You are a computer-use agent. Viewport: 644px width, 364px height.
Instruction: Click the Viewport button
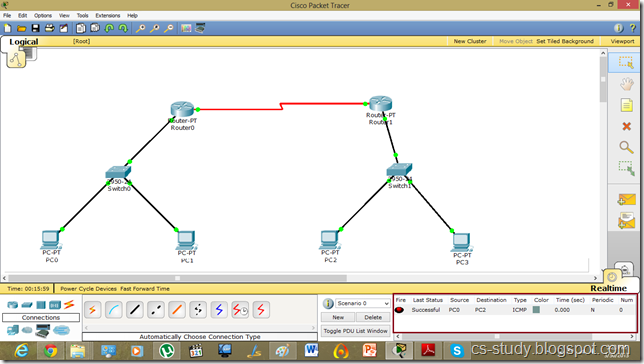(622, 41)
